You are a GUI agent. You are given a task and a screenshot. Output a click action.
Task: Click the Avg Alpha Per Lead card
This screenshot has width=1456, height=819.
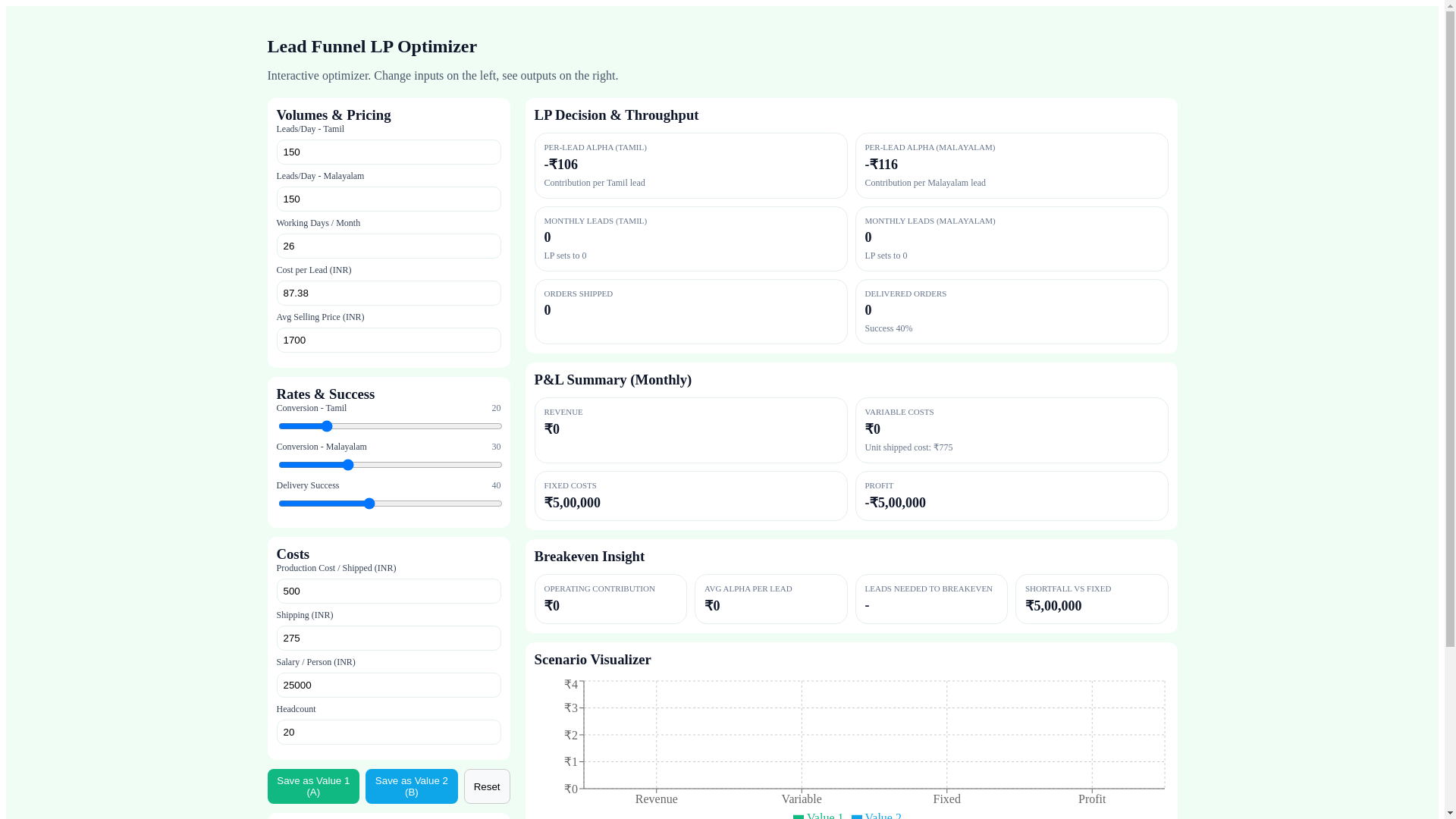(771, 599)
